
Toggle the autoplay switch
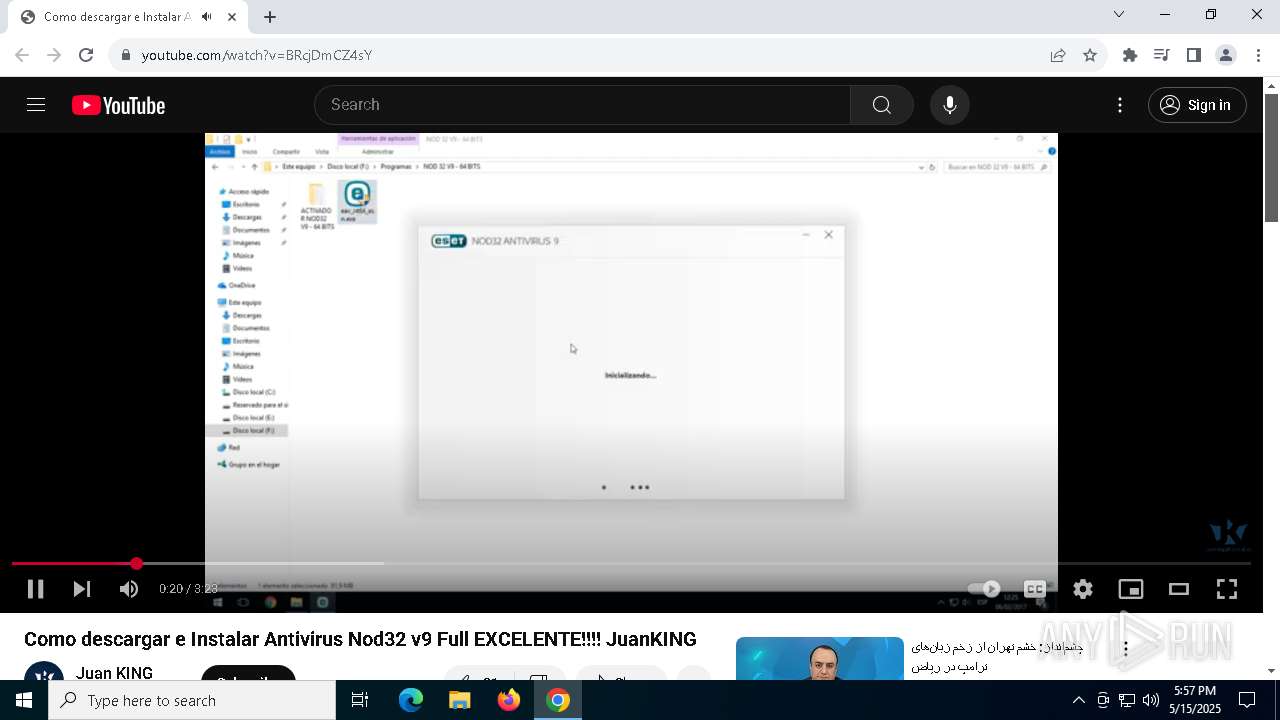point(984,589)
